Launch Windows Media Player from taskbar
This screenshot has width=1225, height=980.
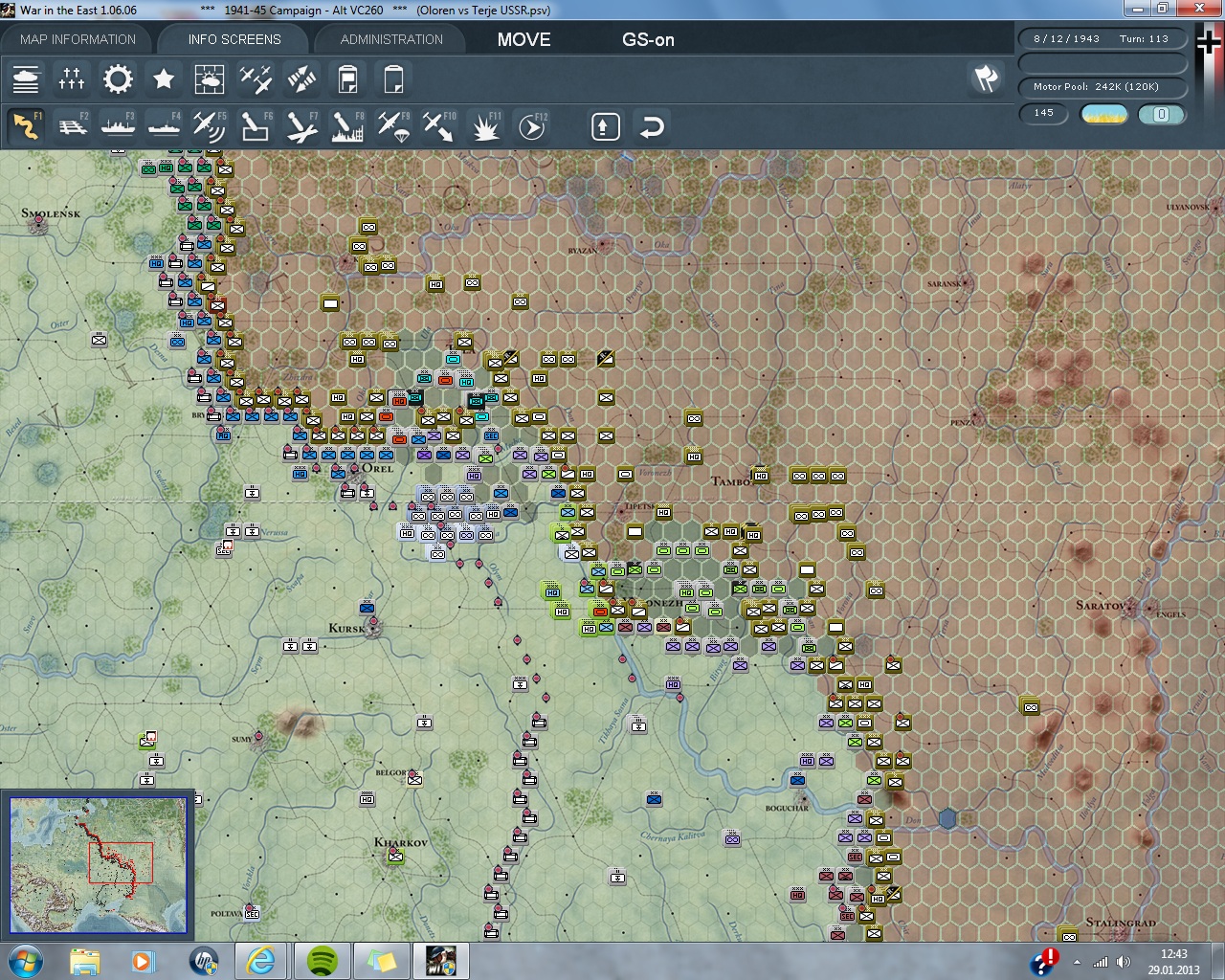pyautogui.click(x=144, y=961)
